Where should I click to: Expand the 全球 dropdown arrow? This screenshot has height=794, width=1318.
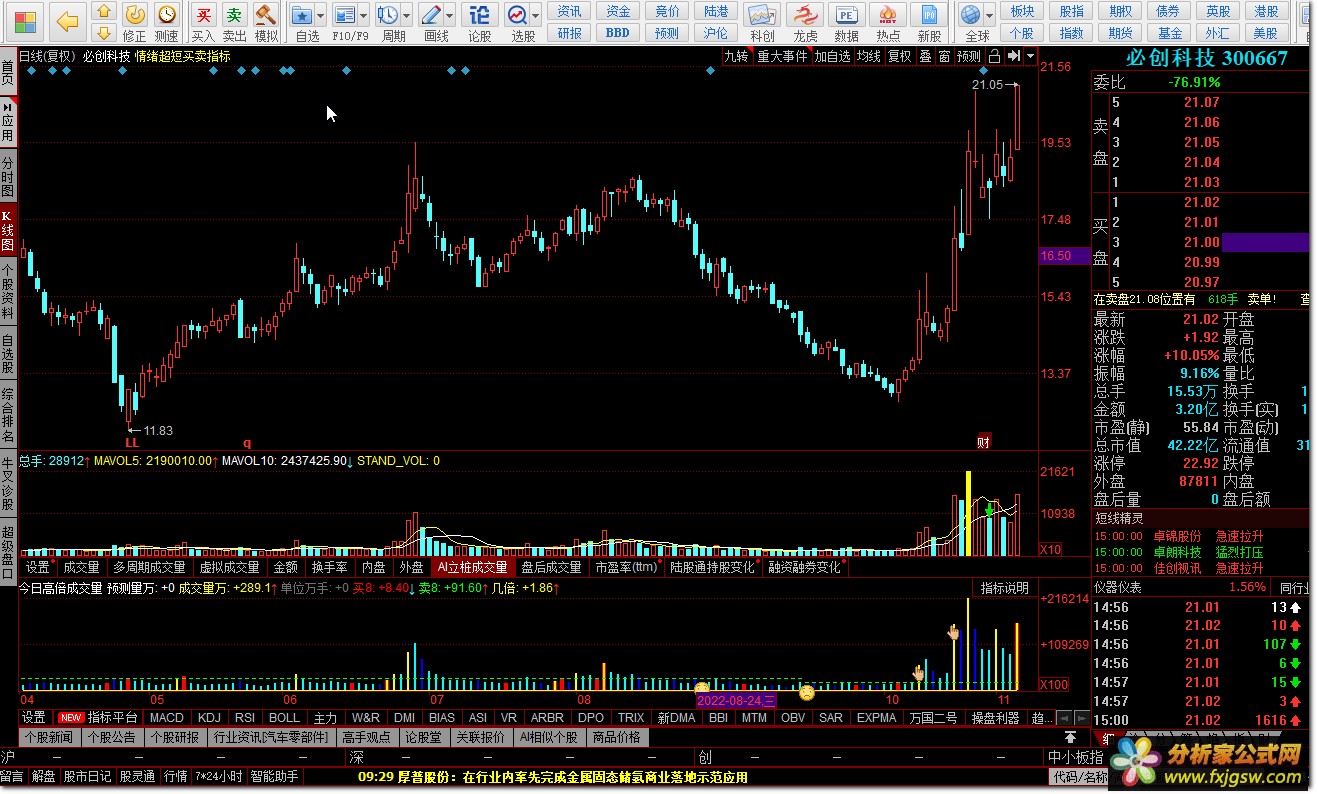coord(989,16)
